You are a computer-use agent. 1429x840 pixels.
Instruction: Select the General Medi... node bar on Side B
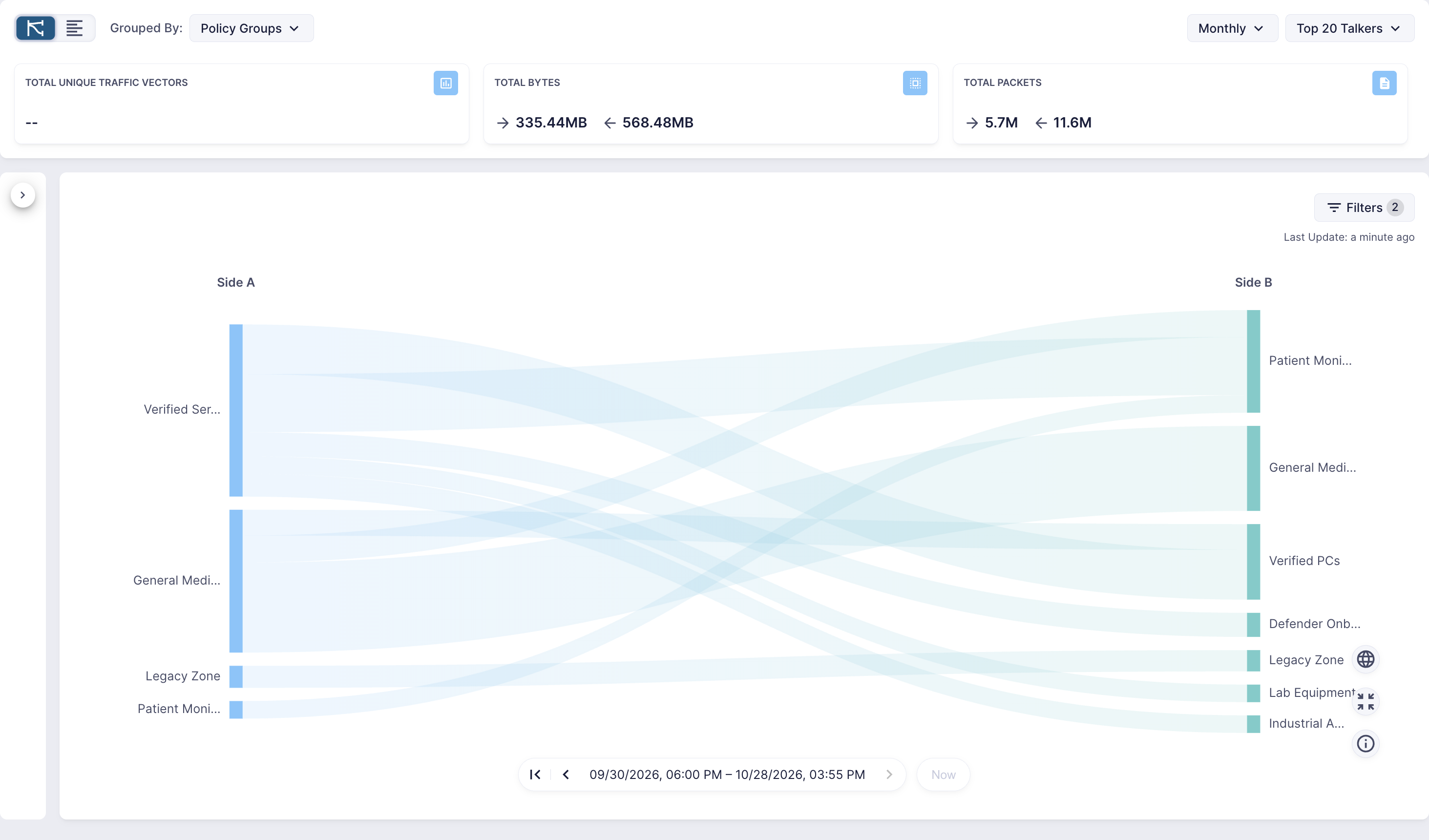[x=1253, y=468]
